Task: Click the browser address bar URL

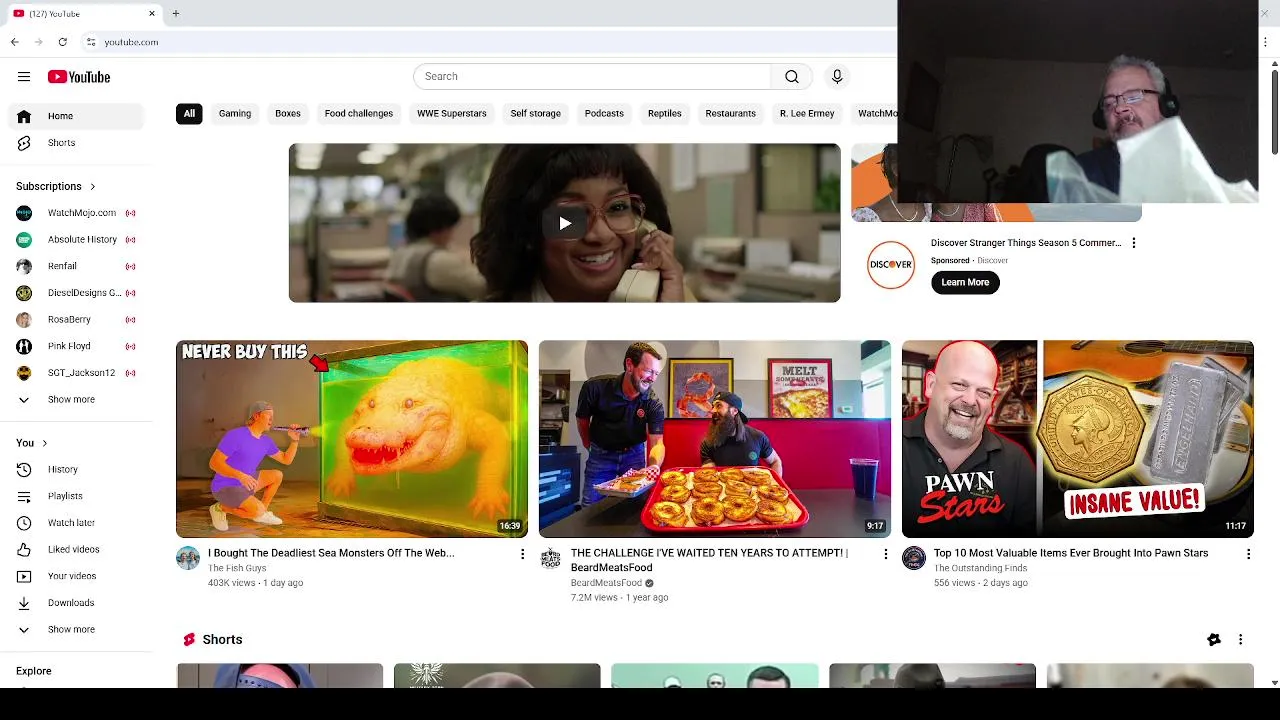Action: [x=131, y=42]
